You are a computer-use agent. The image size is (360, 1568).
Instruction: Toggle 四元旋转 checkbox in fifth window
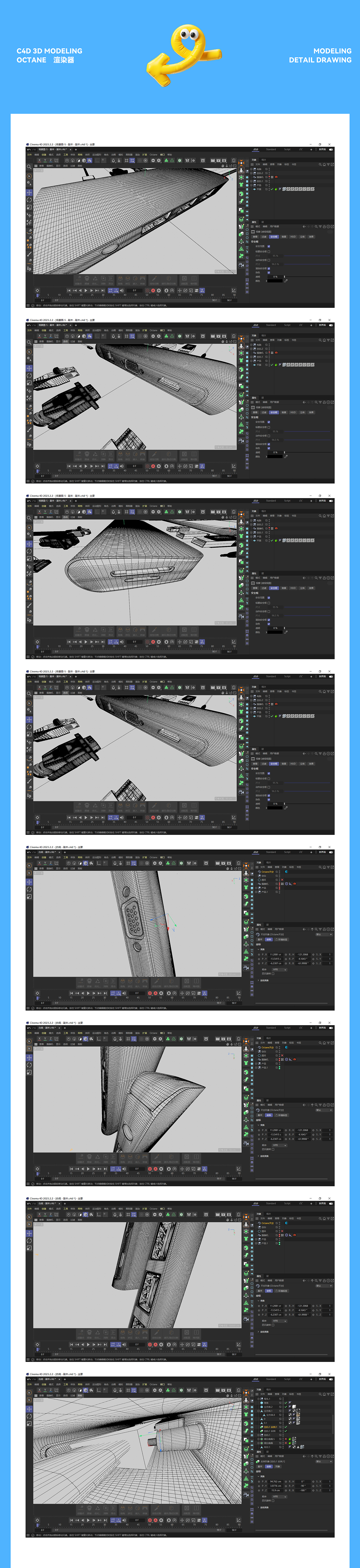tap(273, 974)
